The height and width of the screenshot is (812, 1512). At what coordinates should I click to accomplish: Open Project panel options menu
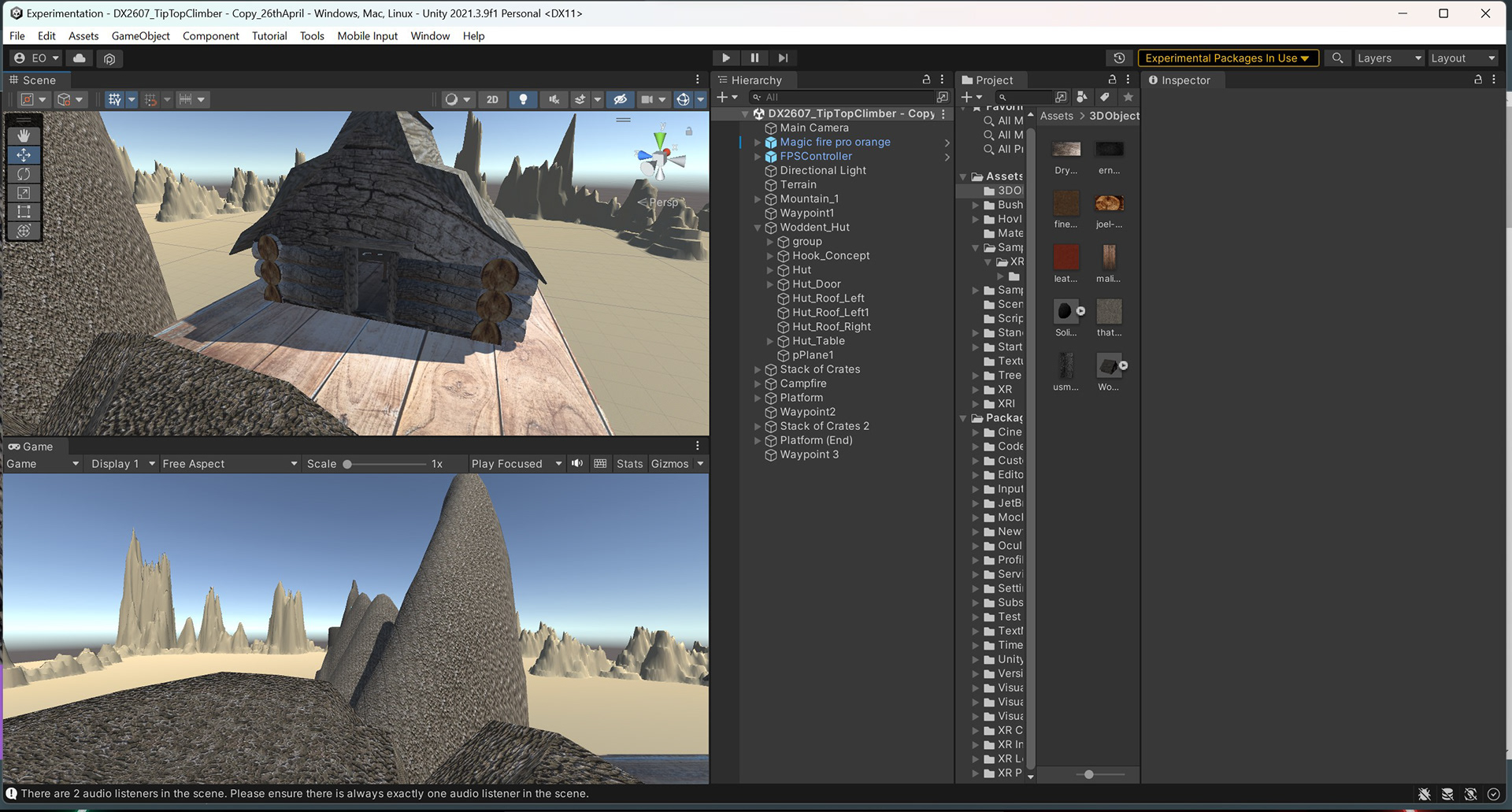click(x=1128, y=80)
